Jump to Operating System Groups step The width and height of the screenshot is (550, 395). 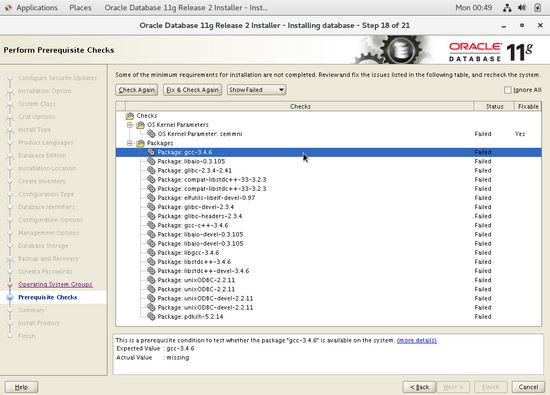(x=55, y=284)
